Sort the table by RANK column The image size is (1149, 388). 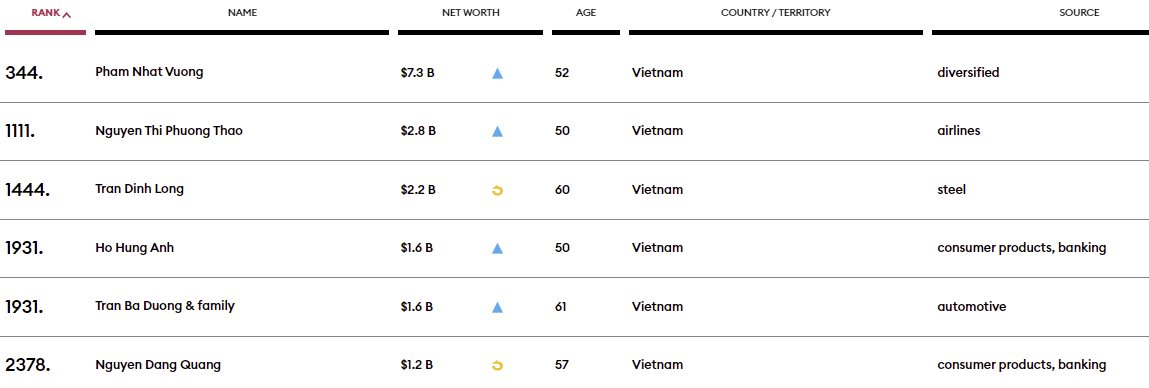pos(45,12)
